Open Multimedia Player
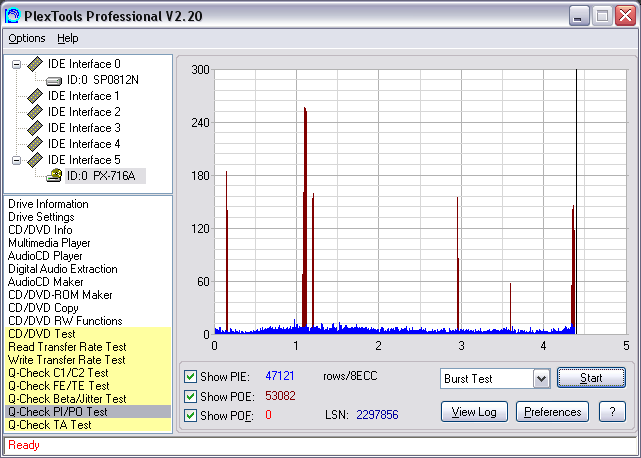 point(49,243)
